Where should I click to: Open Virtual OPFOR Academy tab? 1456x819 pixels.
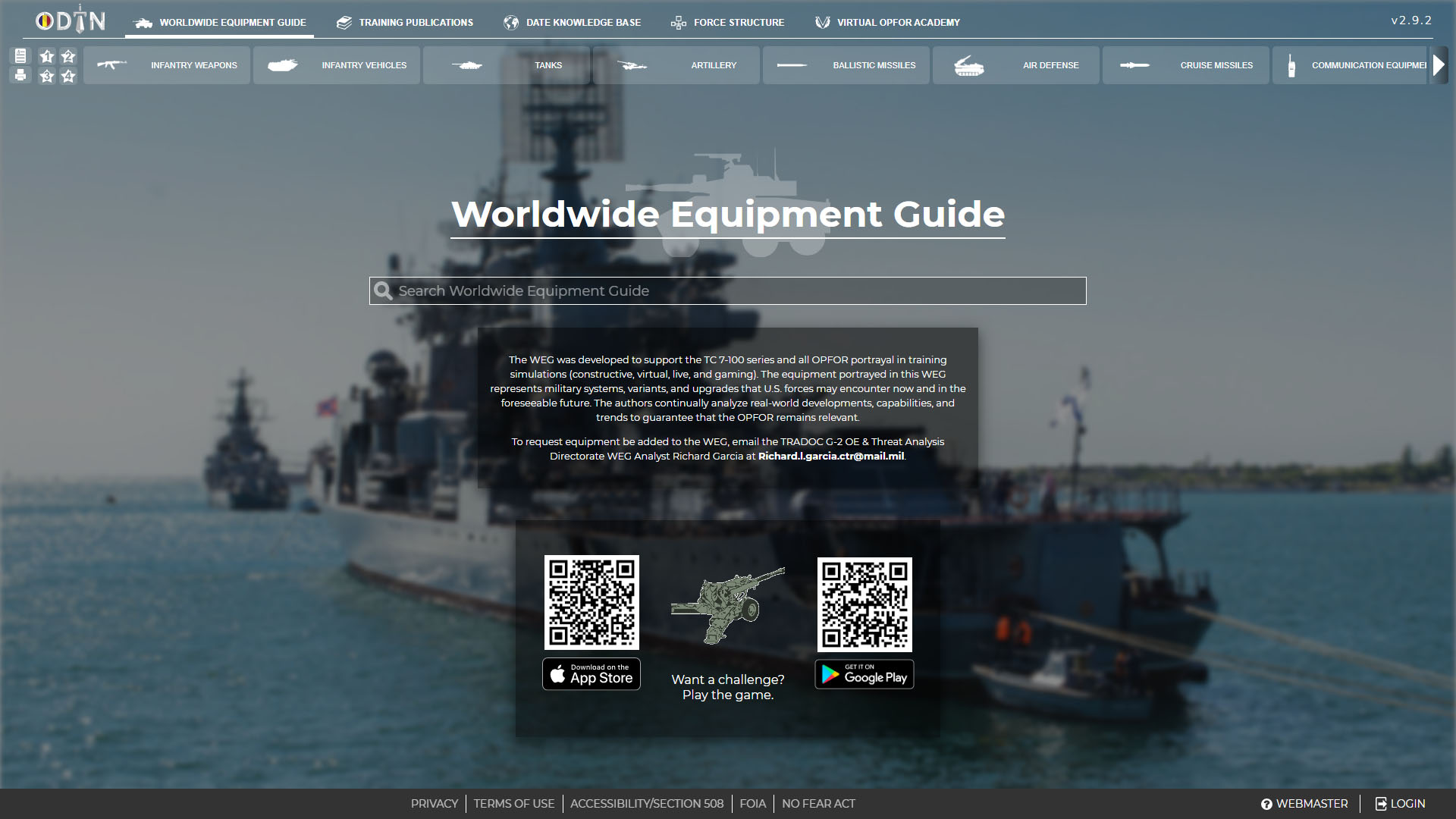[x=887, y=23]
